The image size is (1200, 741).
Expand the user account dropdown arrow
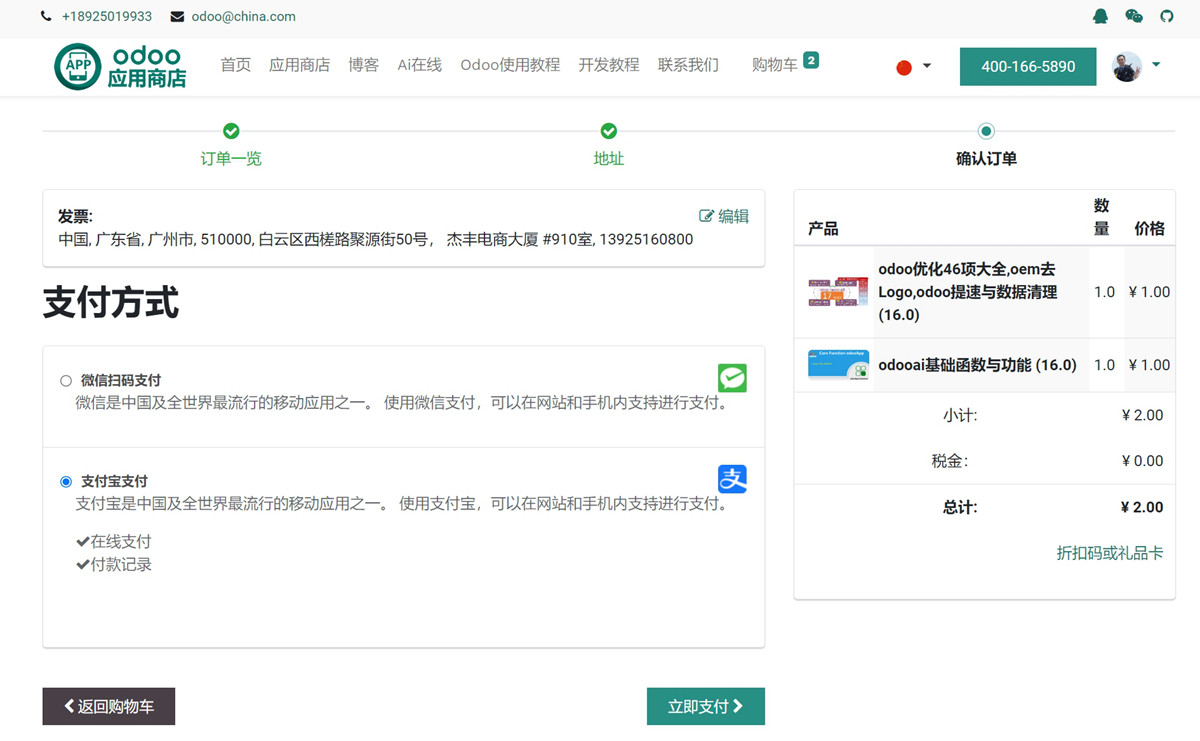[x=1156, y=65]
